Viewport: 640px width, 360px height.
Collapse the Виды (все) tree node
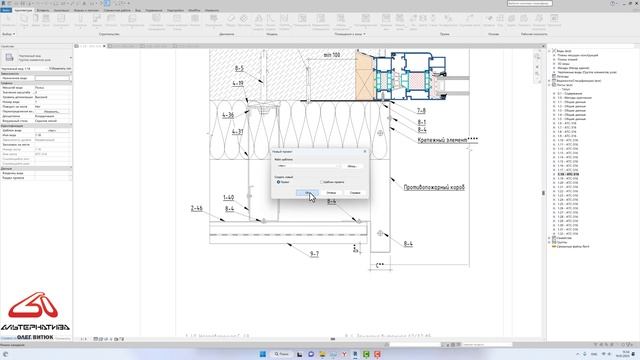(x=549, y=51)
